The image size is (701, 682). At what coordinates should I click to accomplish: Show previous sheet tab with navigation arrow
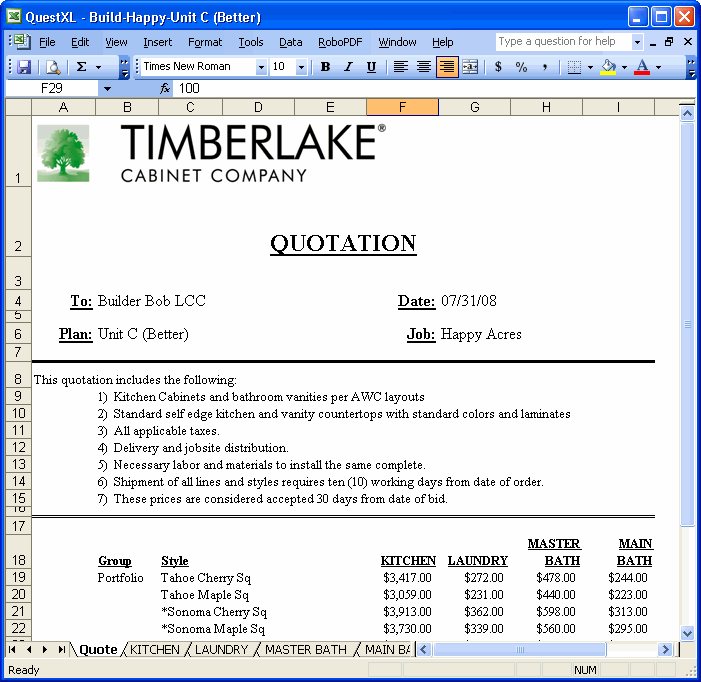(x=29, y=649)
